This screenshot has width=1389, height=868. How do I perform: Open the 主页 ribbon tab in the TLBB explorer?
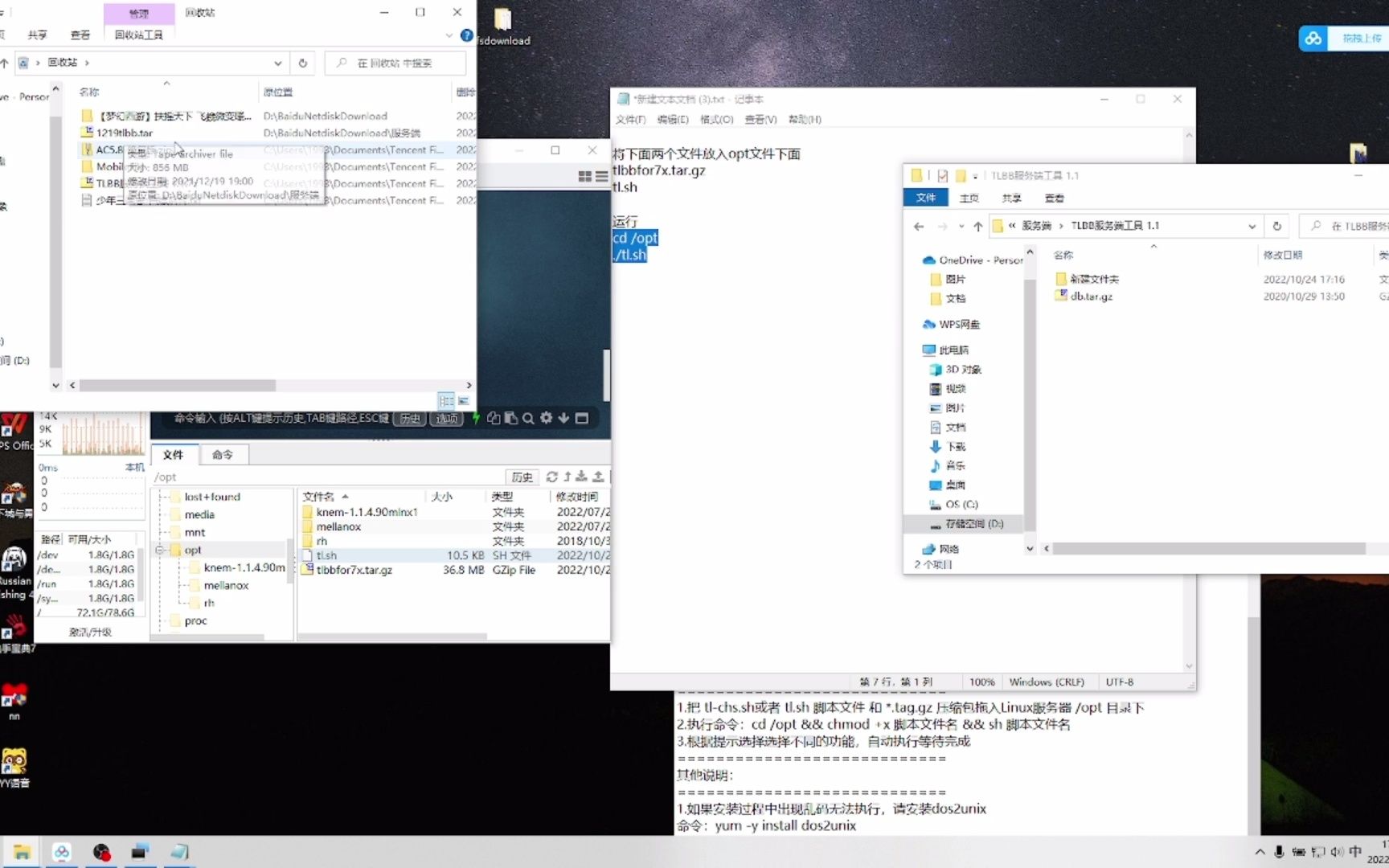(969, 198)
